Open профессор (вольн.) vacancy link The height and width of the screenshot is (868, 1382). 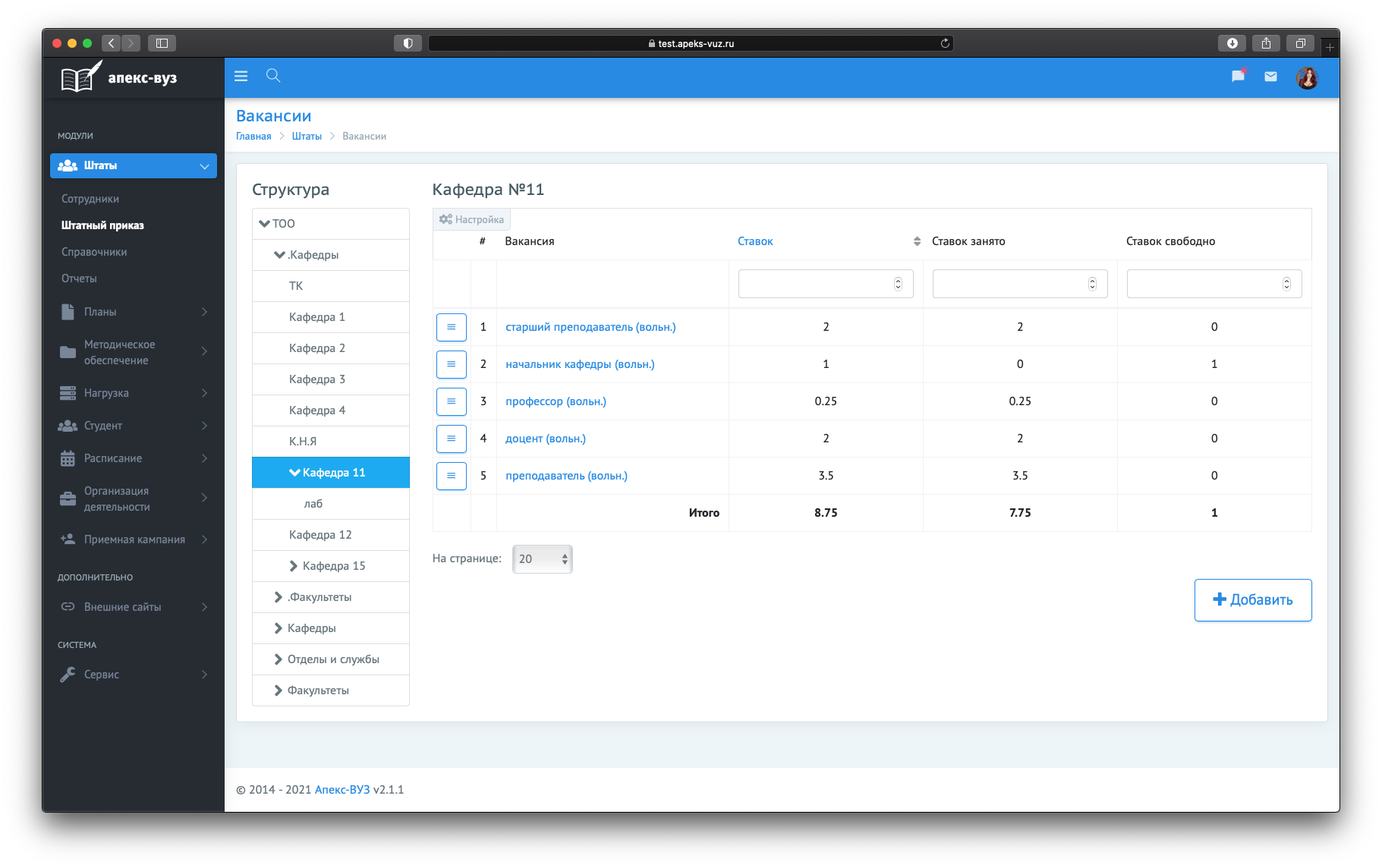[x=556, y=401]
